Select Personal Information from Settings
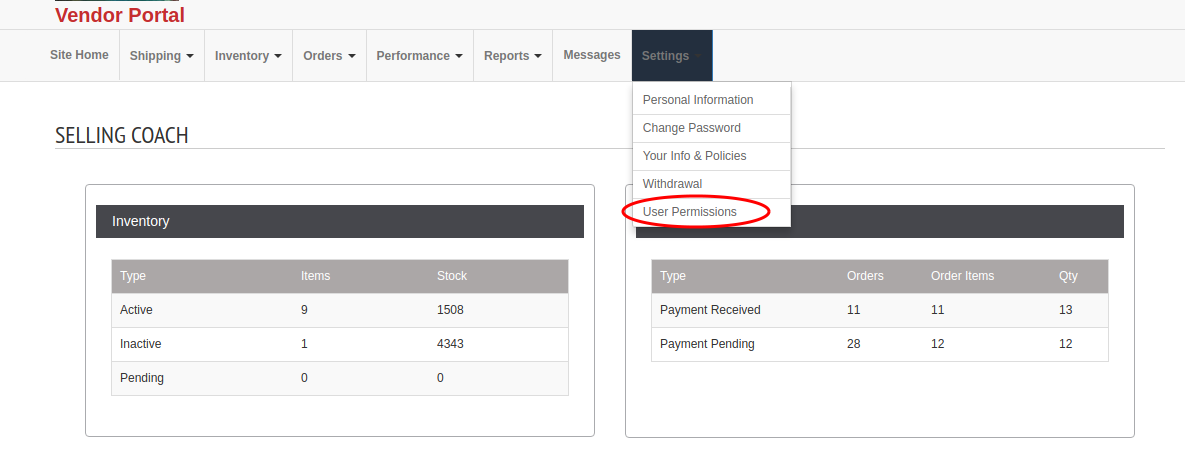The width and height of the screenshot is (1185, 459). point(712,100)
